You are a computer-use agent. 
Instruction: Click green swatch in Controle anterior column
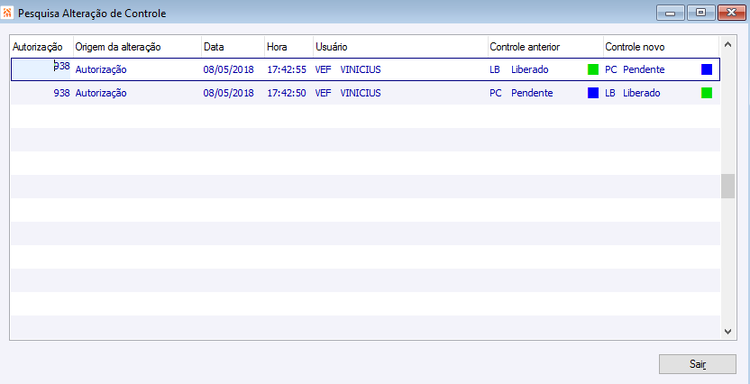593,70
